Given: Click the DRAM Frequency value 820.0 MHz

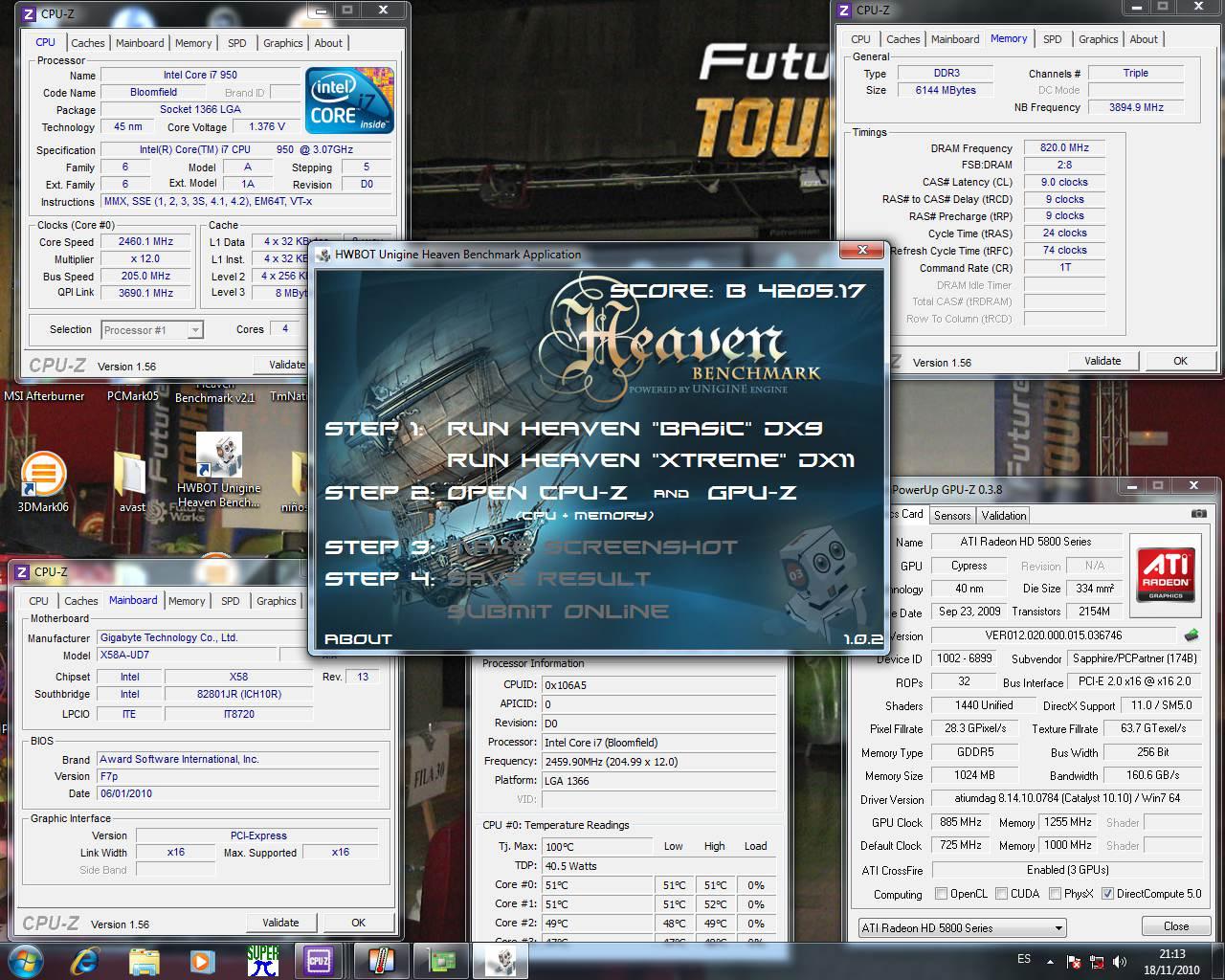Looking at the screenshot, I should click(x=1064, y=148).
